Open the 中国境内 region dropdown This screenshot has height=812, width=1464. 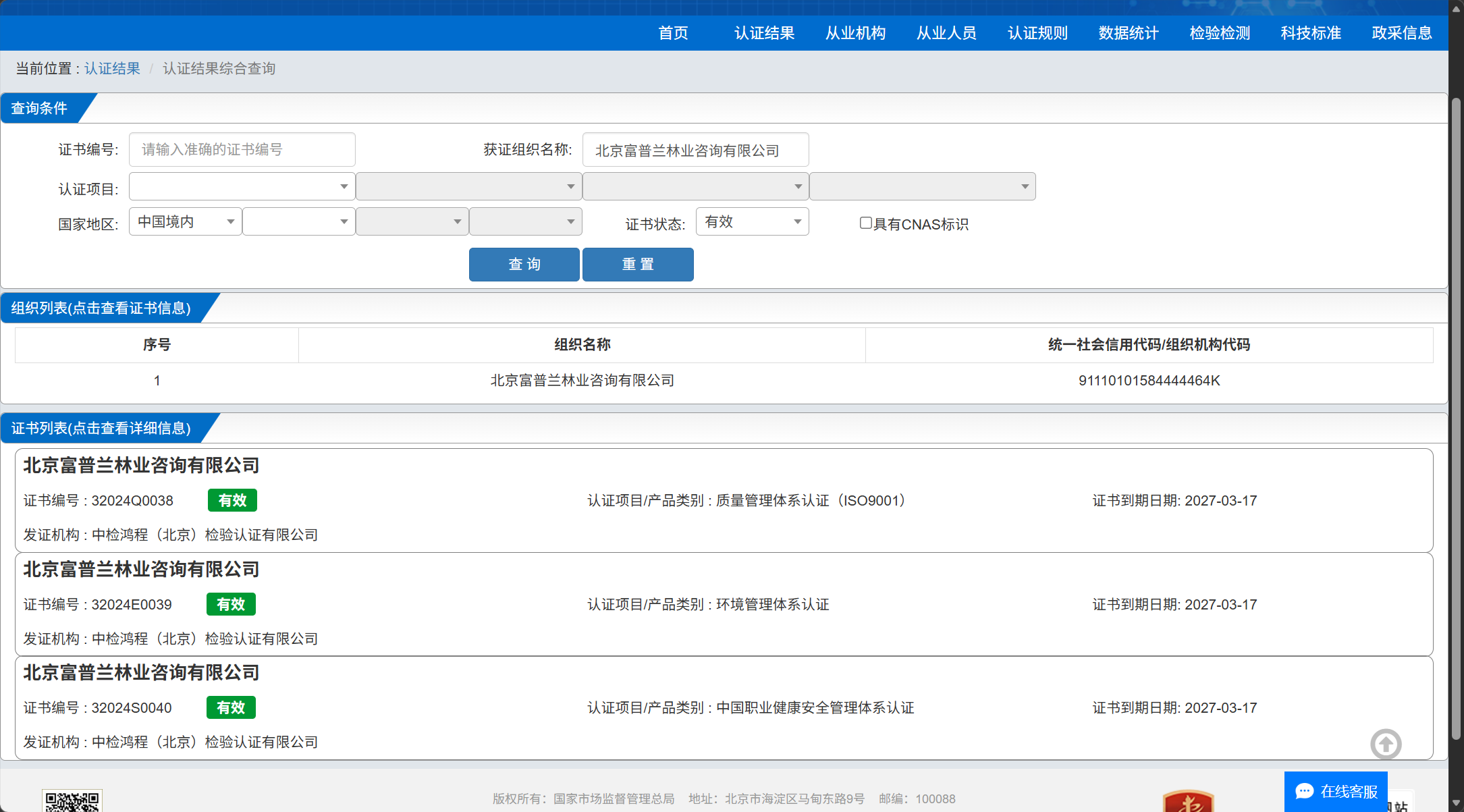[185, 222]
